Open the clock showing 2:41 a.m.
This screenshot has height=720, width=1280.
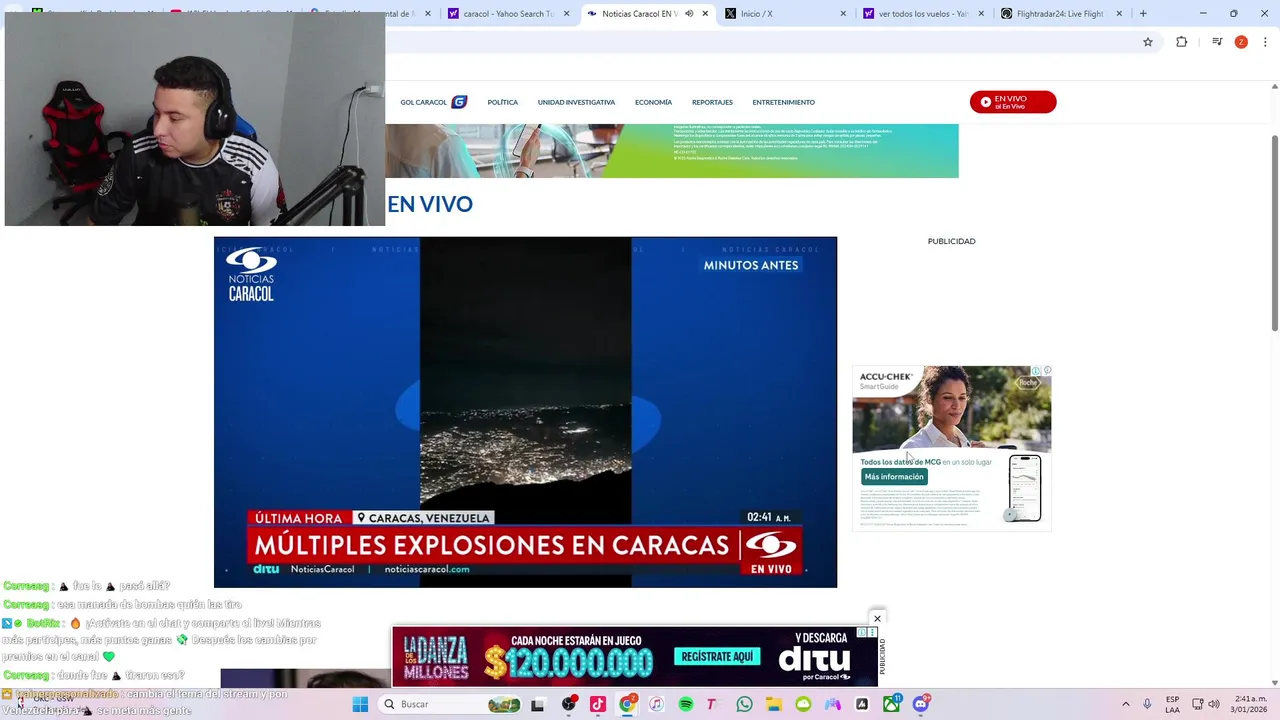[x=1250, y=704]
